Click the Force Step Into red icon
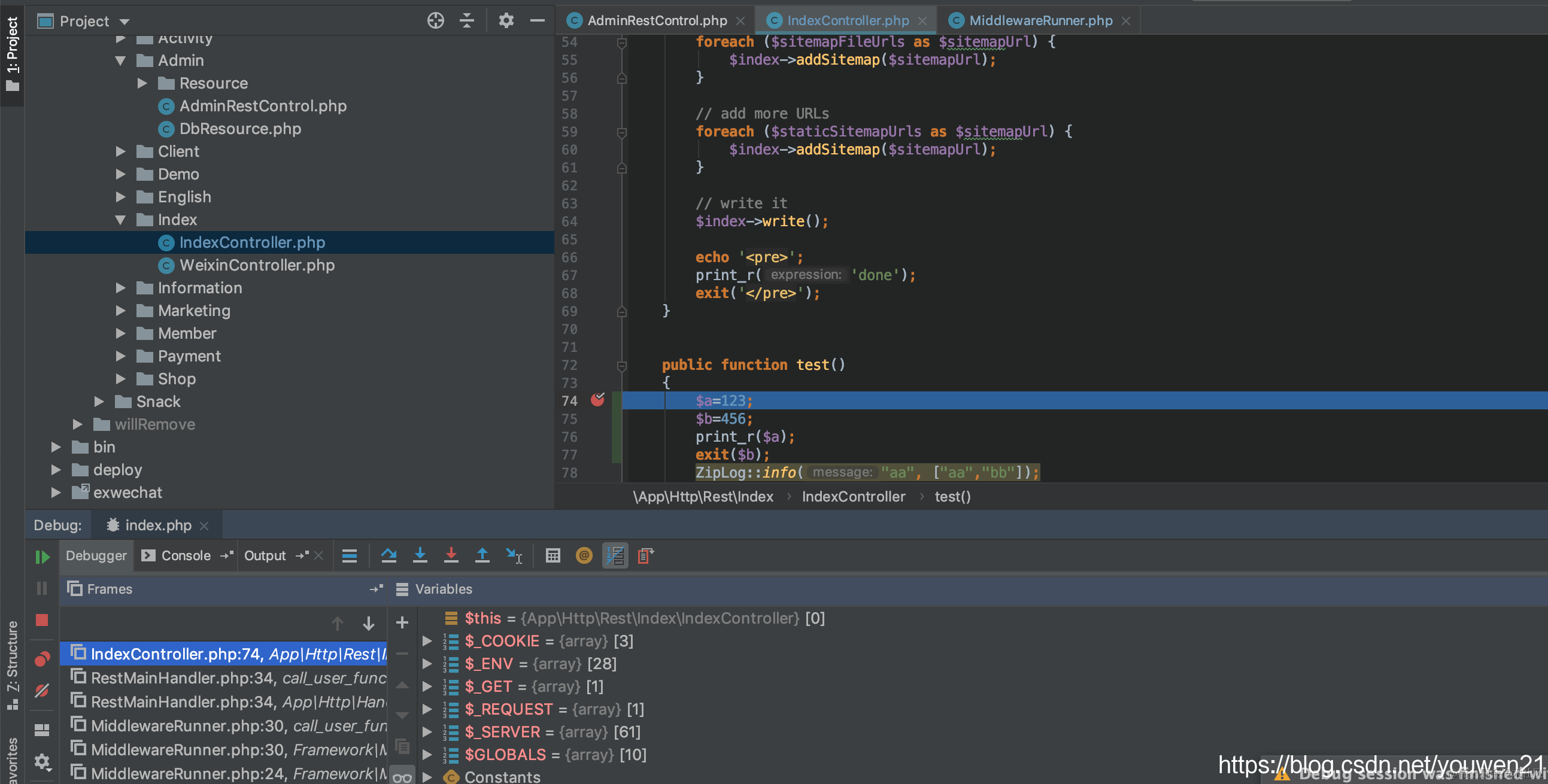Image resolution: width=1548 pixels, height=784 pixels. [x=451, y=556]
